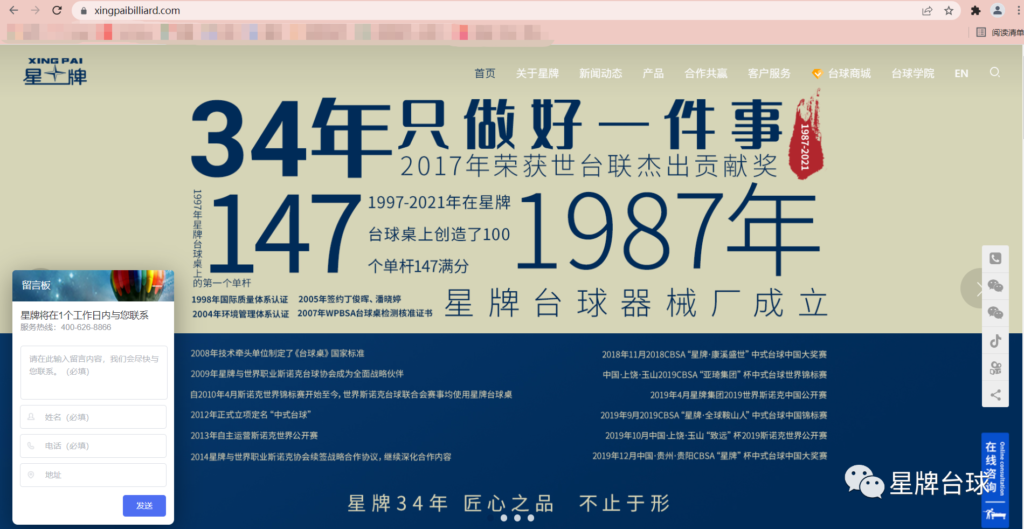Click the padlock site info icon
The width and height of the screenshot is (1024, 529).
tap(83, 11)
